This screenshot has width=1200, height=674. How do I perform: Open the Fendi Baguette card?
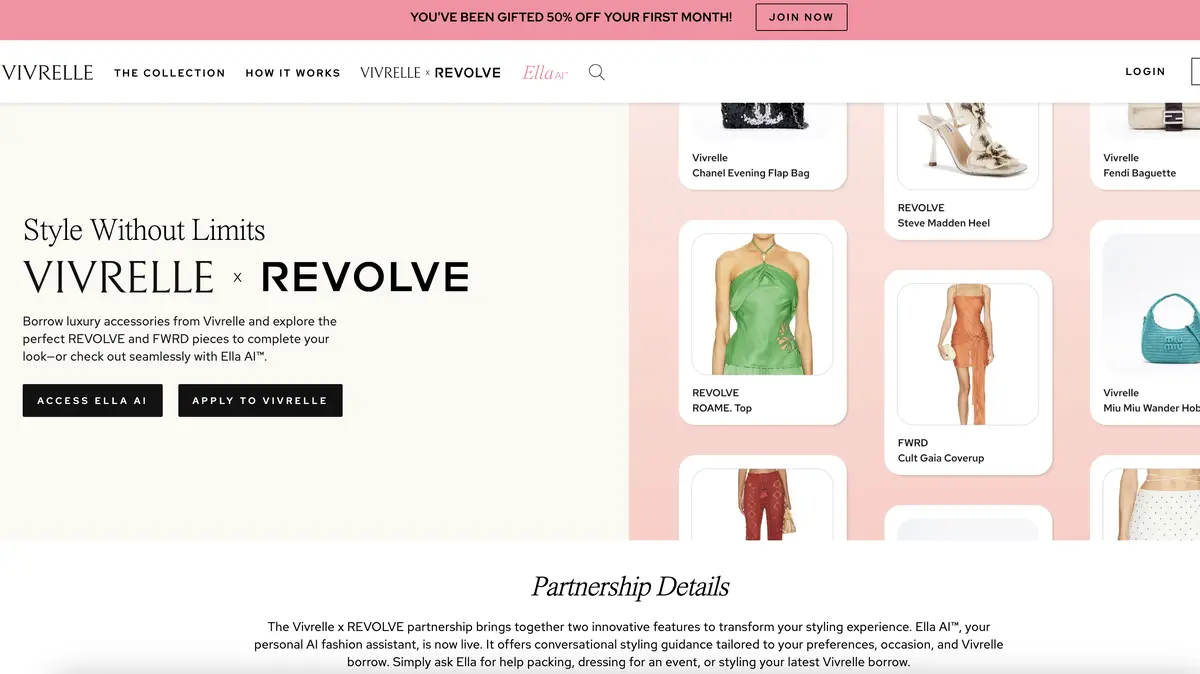(x=1145, y=145)
